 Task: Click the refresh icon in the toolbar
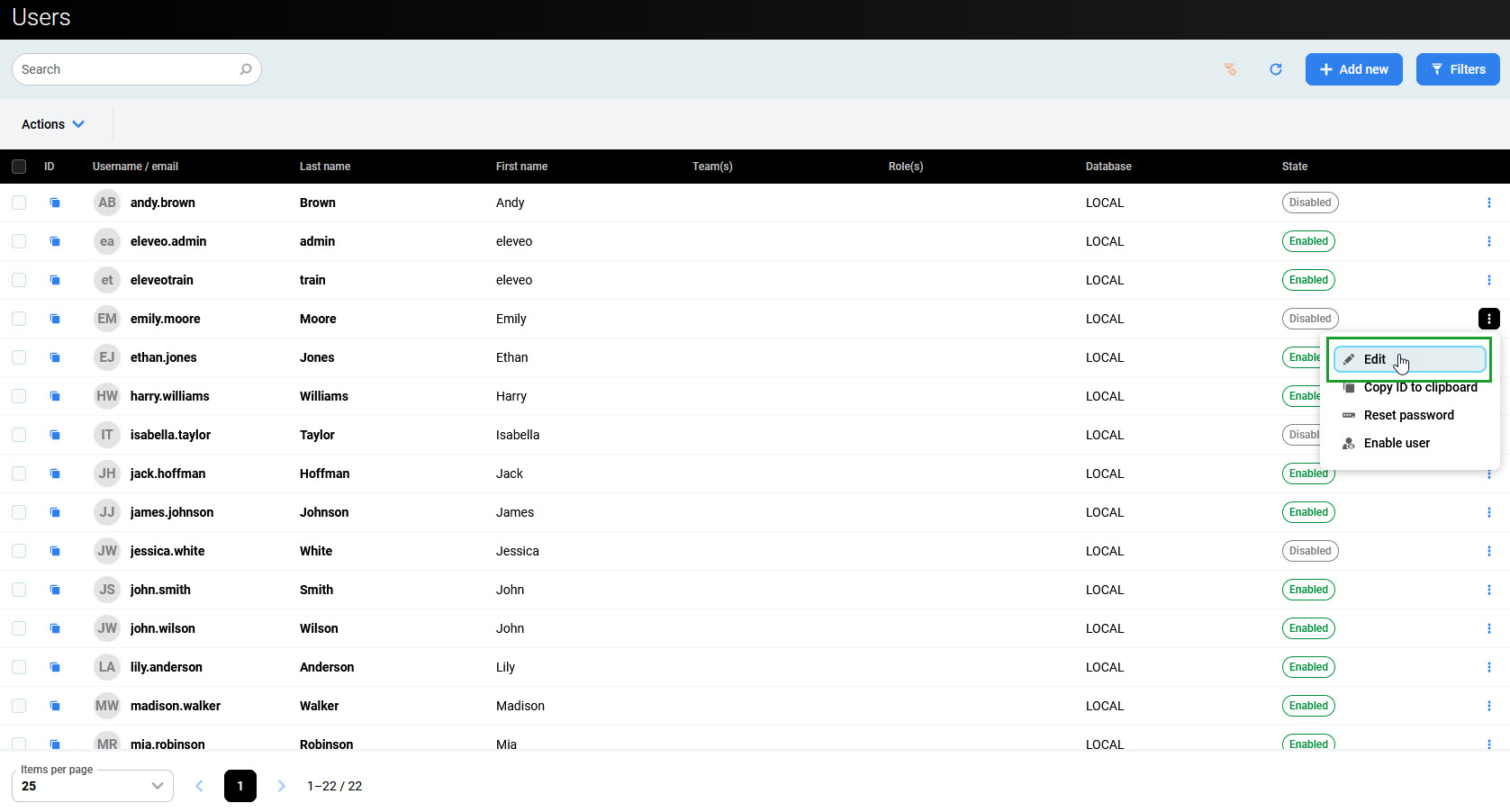[1275, 69]
